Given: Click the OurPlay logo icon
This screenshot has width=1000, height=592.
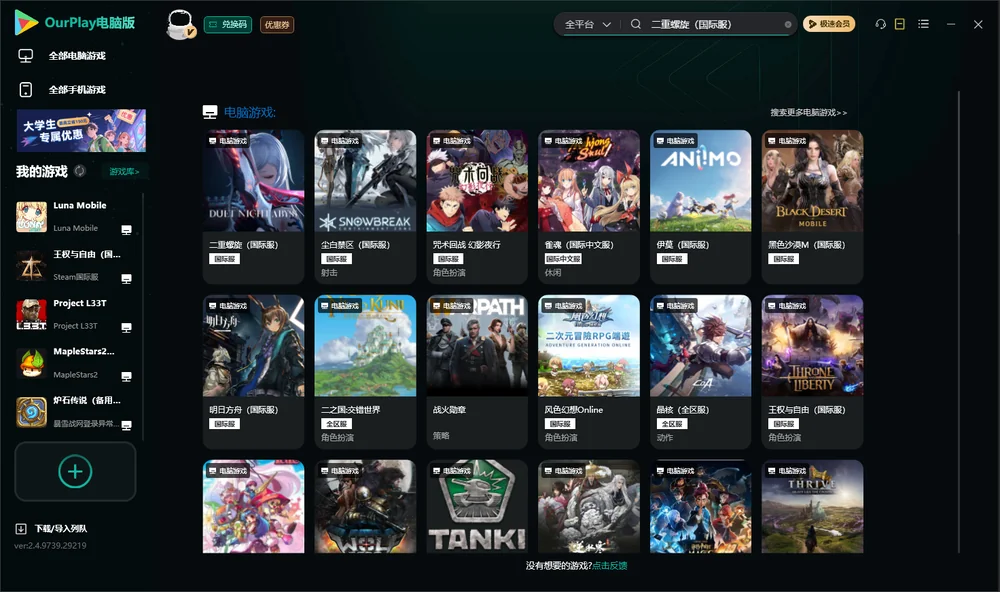Looking at the screenshot, I should click(x=26, y=22).
